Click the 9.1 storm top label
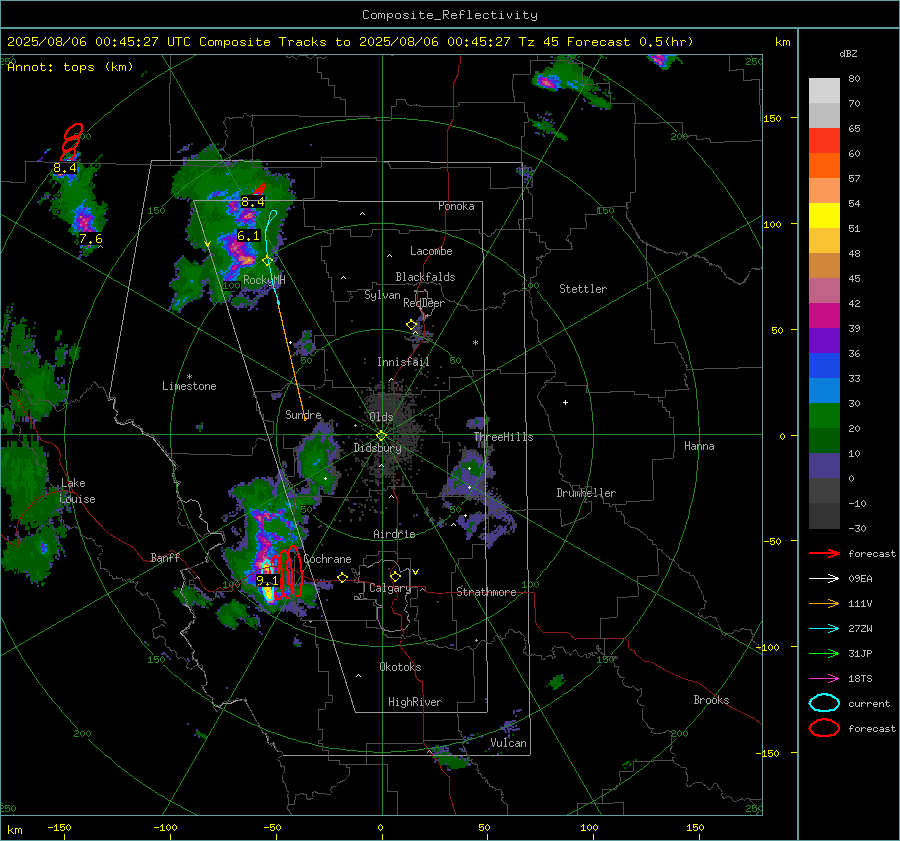This screenshot has width=900, height=841. [267, 580]
